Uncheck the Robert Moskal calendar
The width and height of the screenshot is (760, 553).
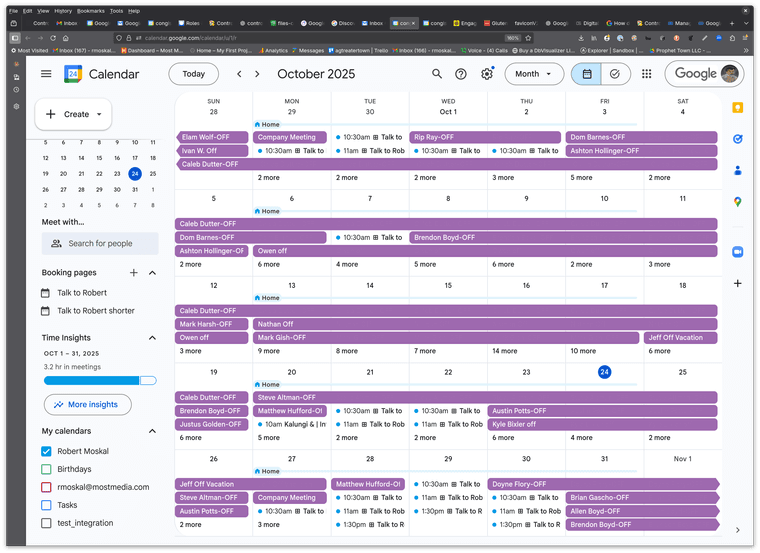click(46, 451)
